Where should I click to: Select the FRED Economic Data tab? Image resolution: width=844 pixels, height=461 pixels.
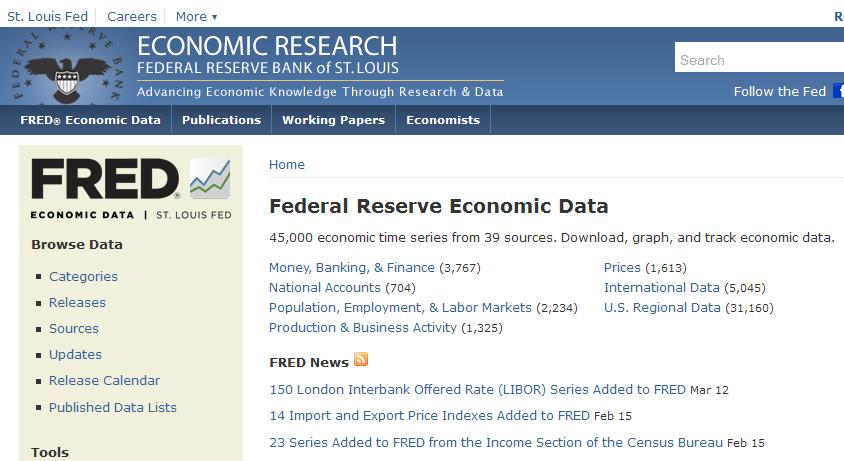coord(90,120)
